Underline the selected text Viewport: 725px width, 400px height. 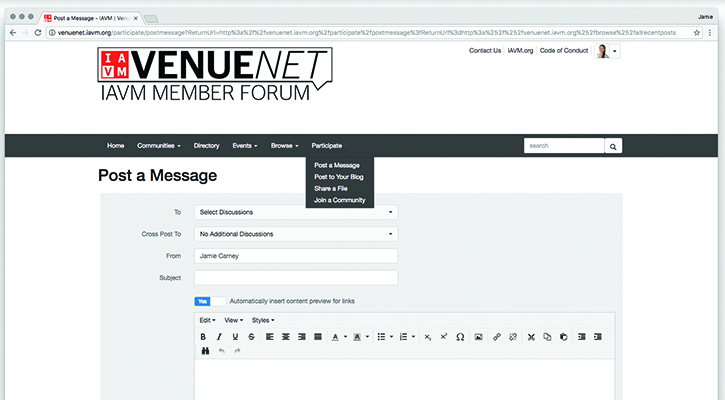235,337
